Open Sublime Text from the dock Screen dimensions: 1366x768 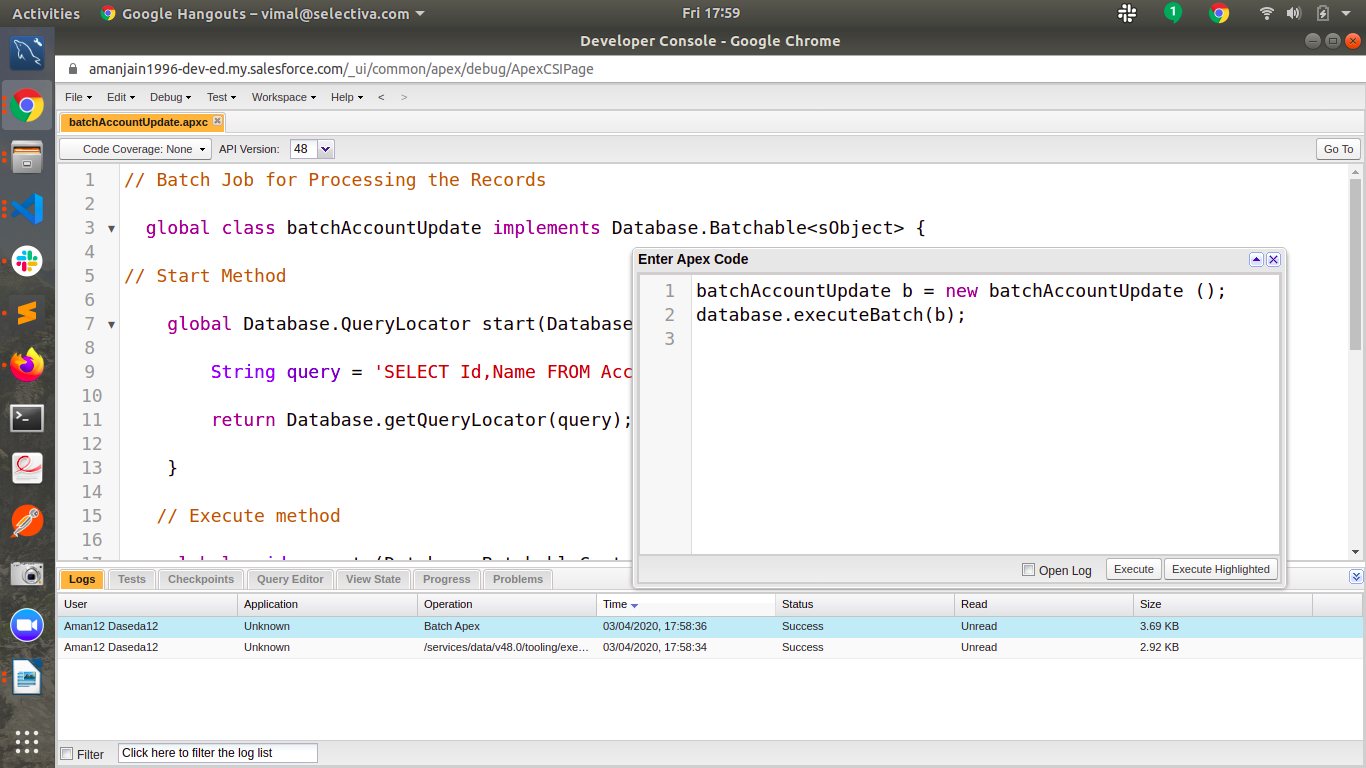pos(27,313)
